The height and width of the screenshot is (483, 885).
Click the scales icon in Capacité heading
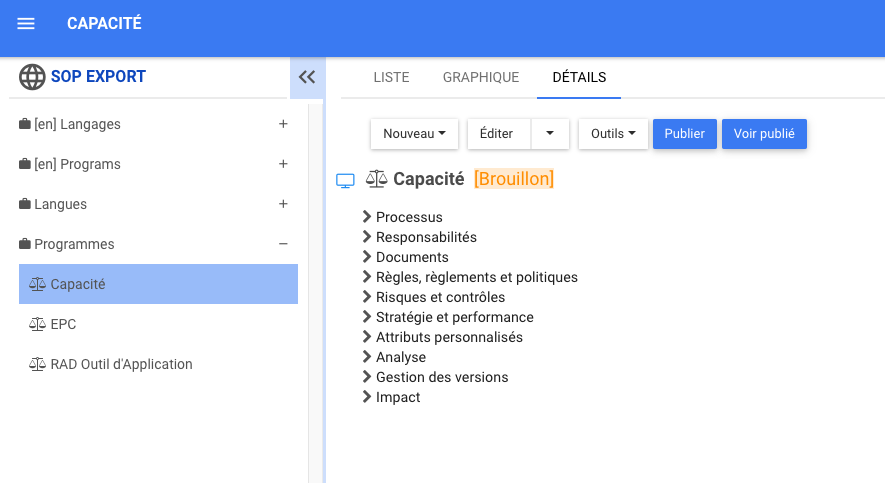(376, 179)
